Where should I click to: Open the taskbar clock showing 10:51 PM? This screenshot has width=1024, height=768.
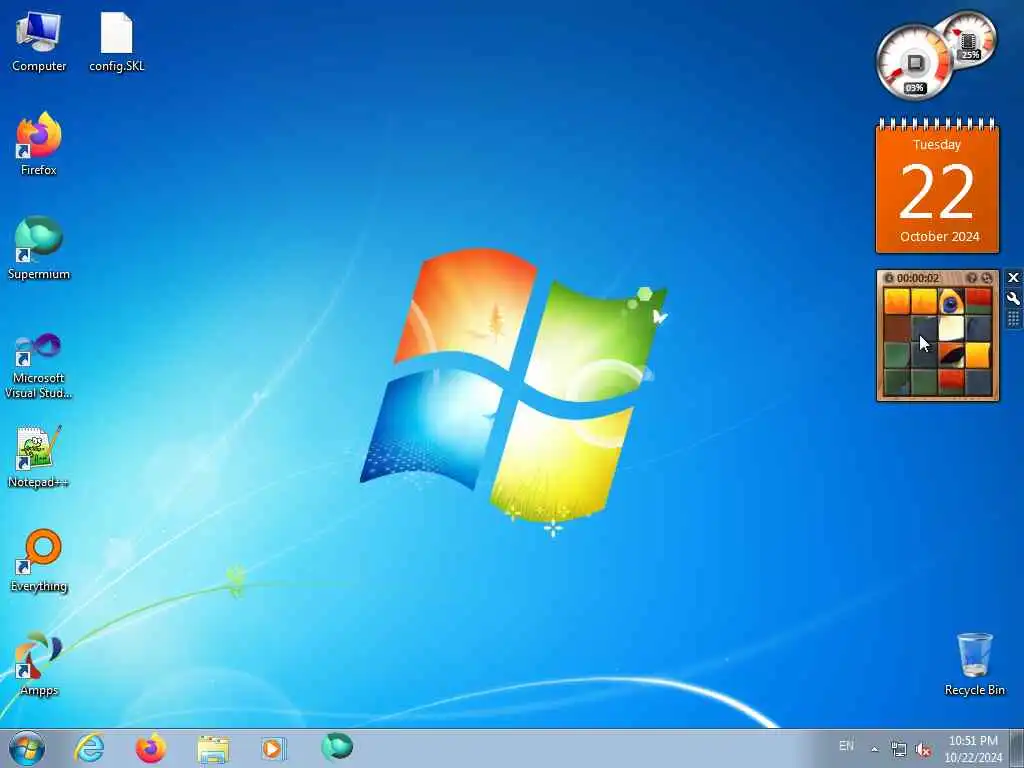point(973,749)
